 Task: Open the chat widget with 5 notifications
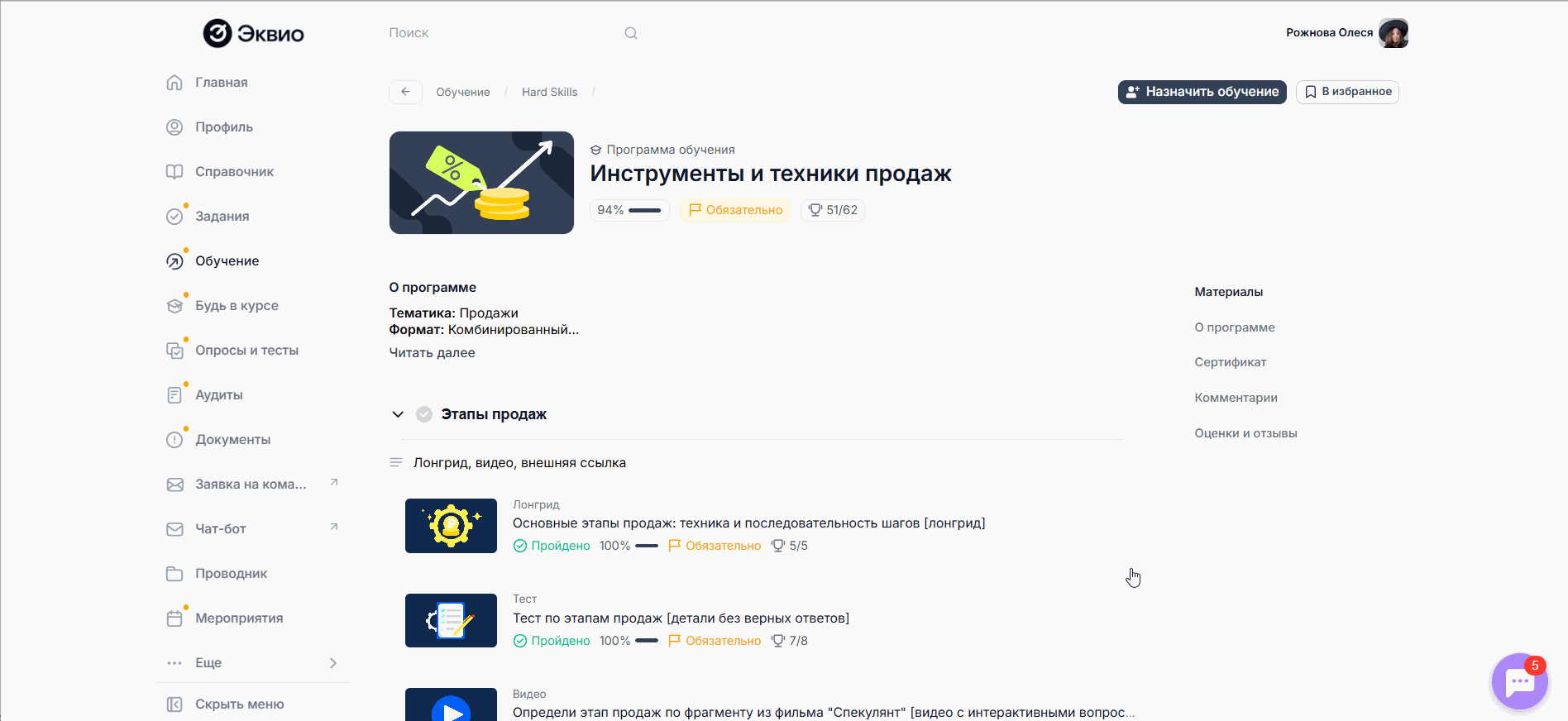click(x=1519, y=681)
